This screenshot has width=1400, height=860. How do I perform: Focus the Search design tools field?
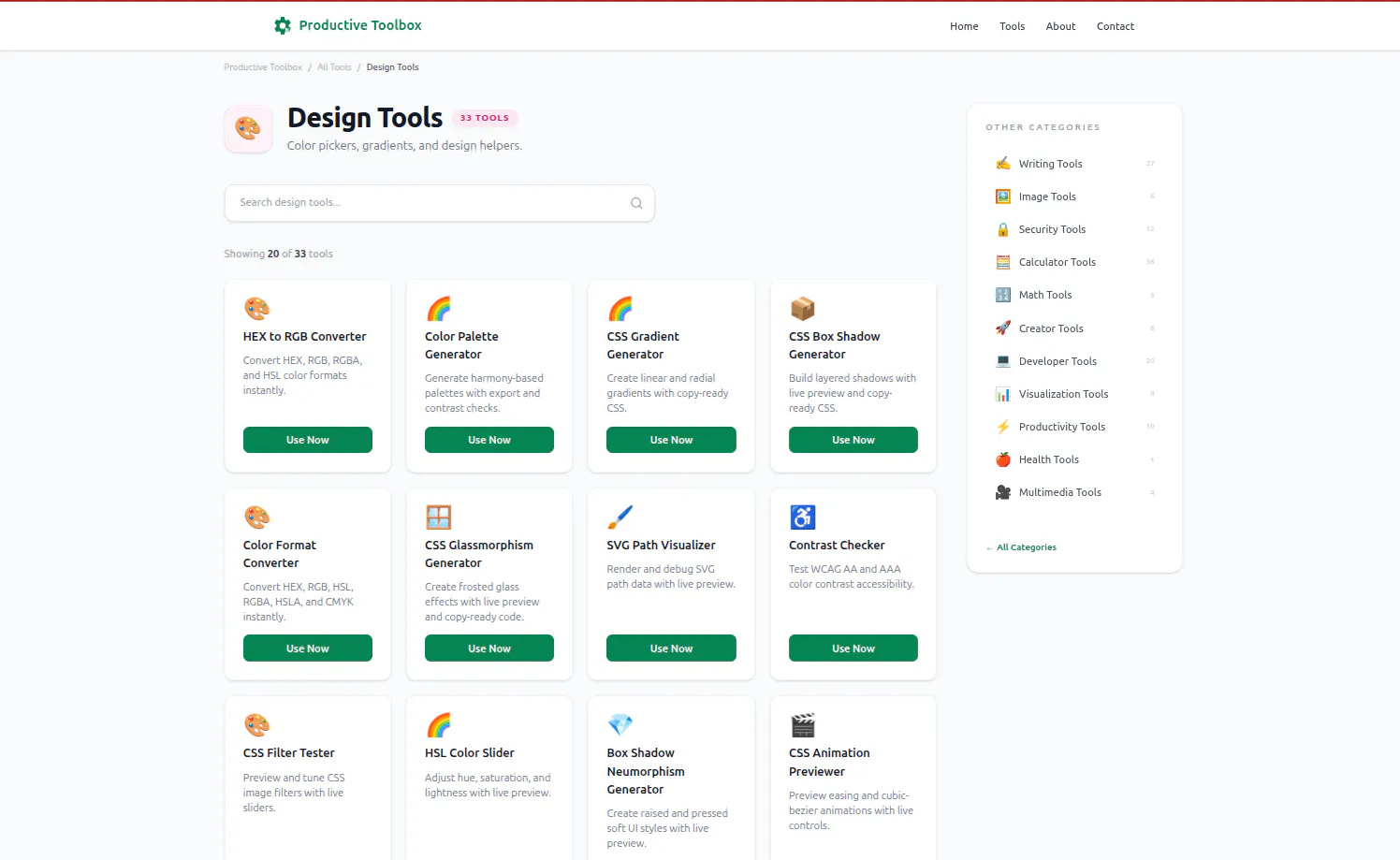(x=439, y=203)
